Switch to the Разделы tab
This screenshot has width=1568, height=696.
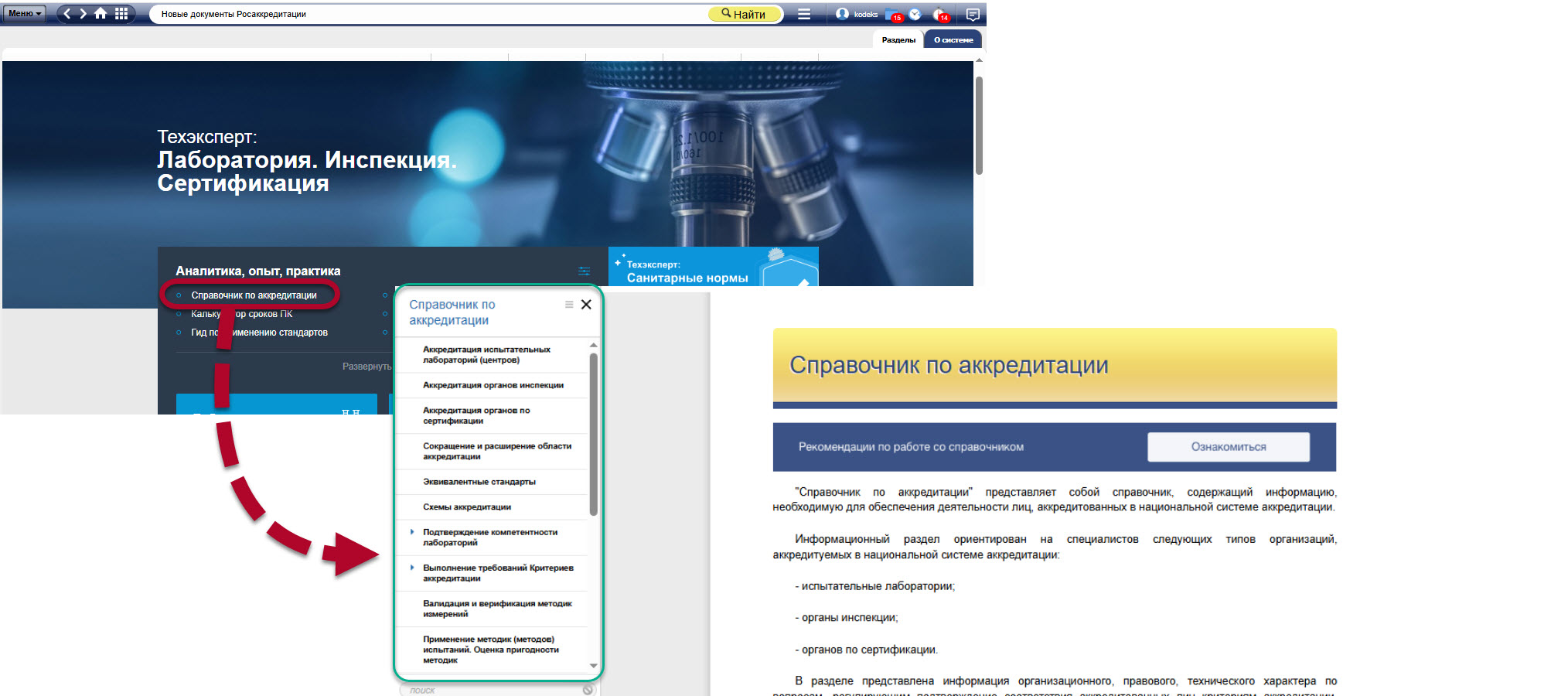coord(898,40)
